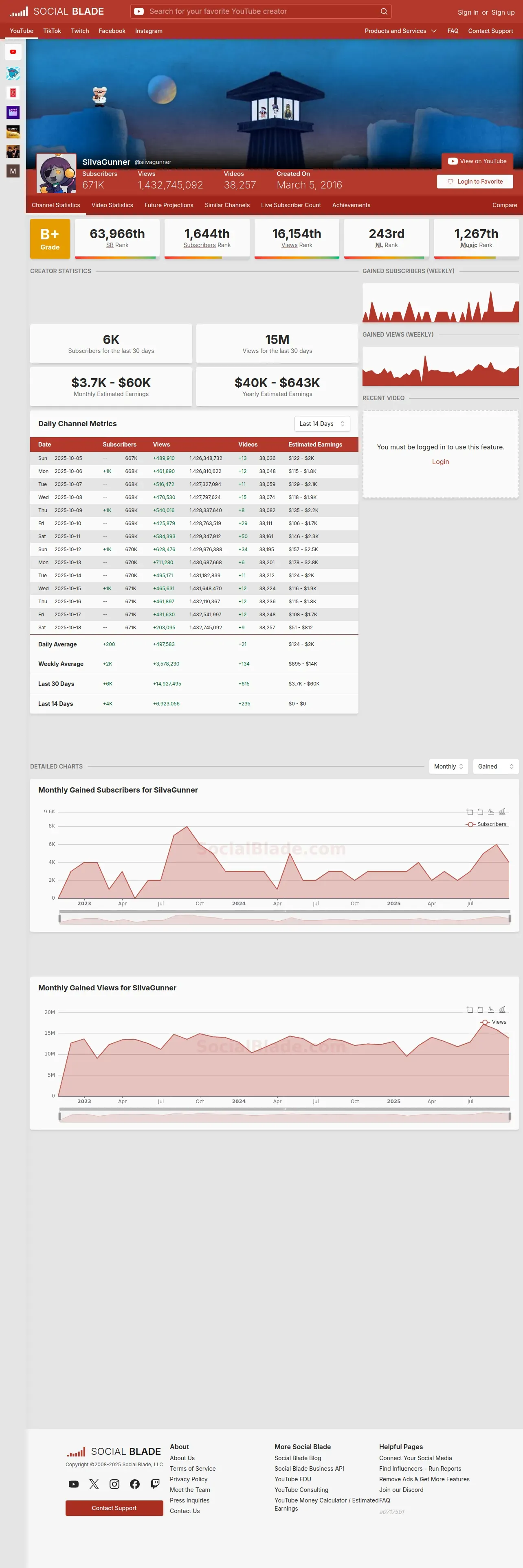Expand Products and Services menu

pos(401,31)
